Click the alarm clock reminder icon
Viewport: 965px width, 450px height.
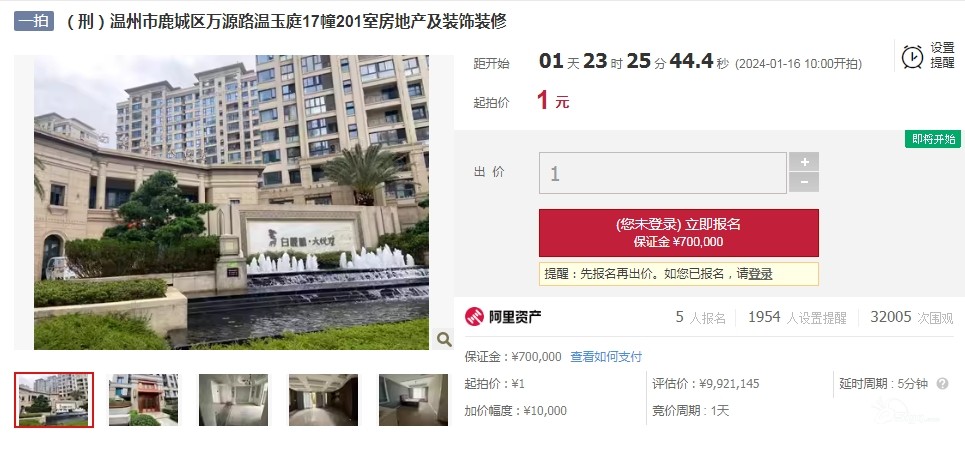pos(912,57)
